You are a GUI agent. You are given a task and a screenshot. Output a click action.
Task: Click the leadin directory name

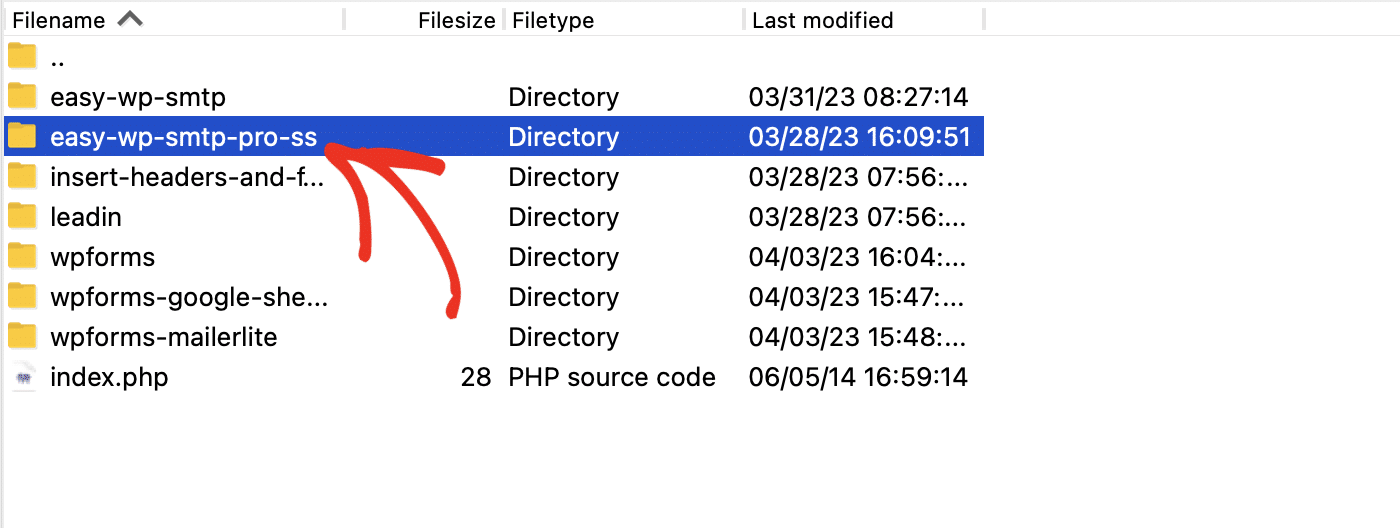pyautogui.click(x=86, y=217)
